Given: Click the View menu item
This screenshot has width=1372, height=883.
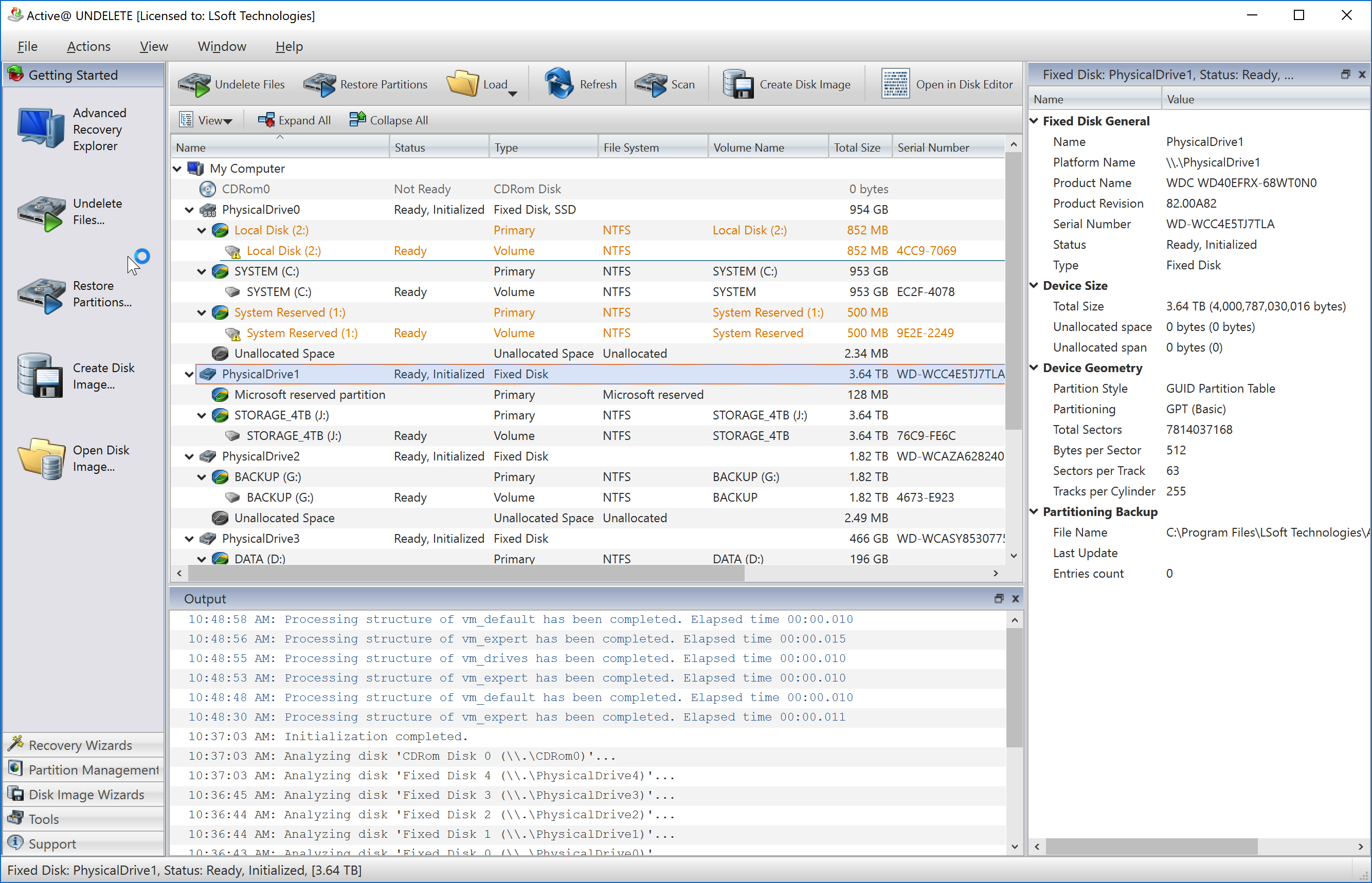Looking at the screenshot, I should pos(153,45).
